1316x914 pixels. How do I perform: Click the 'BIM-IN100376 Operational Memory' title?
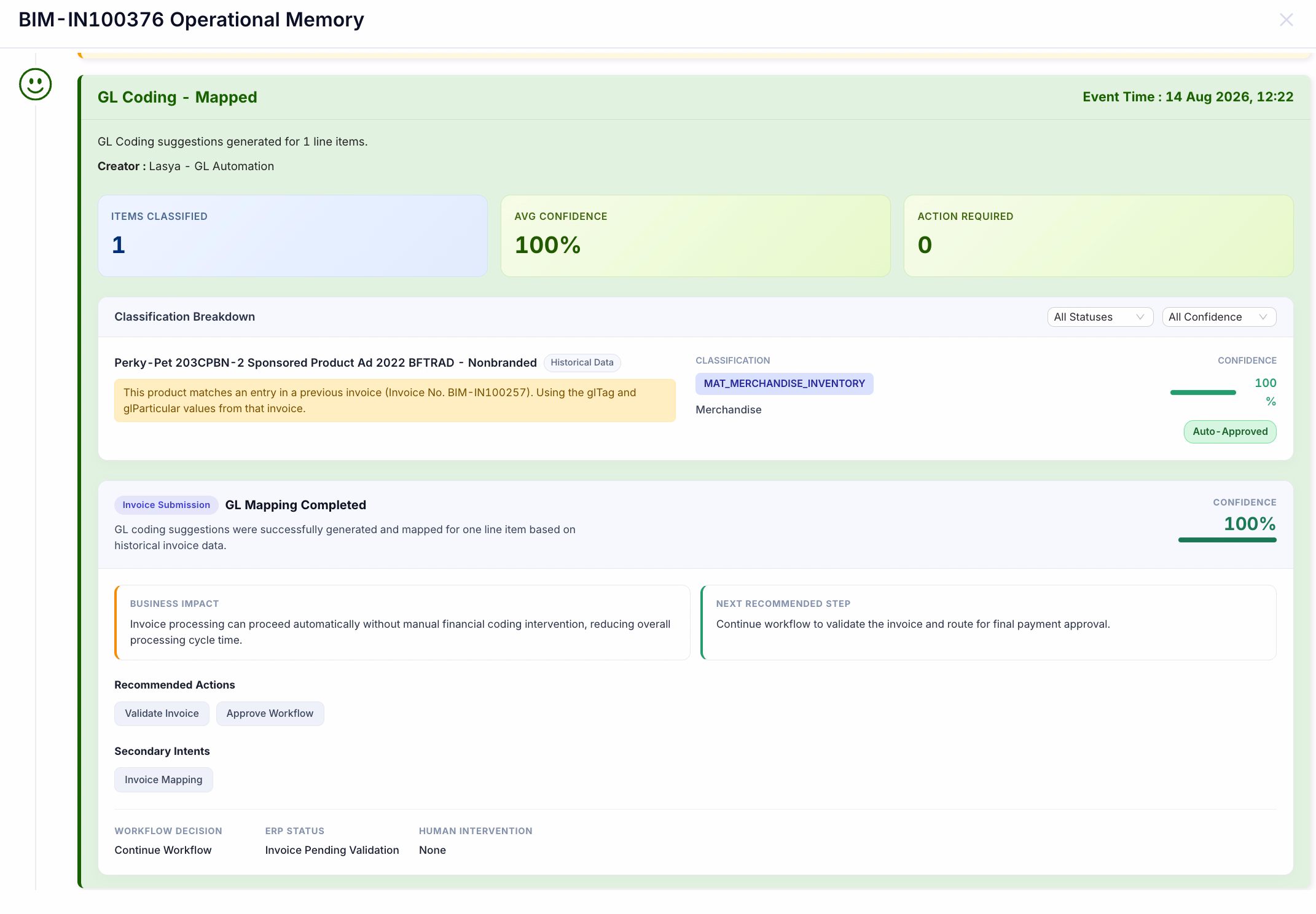191,20
